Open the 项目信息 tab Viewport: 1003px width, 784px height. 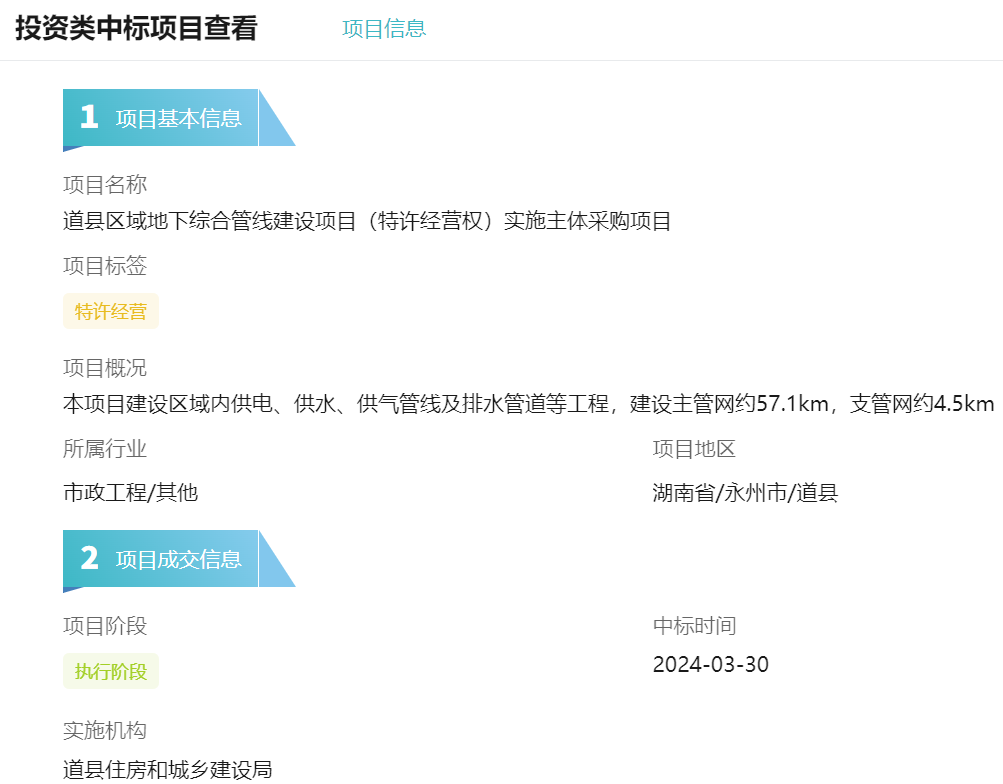click(384, 29)
